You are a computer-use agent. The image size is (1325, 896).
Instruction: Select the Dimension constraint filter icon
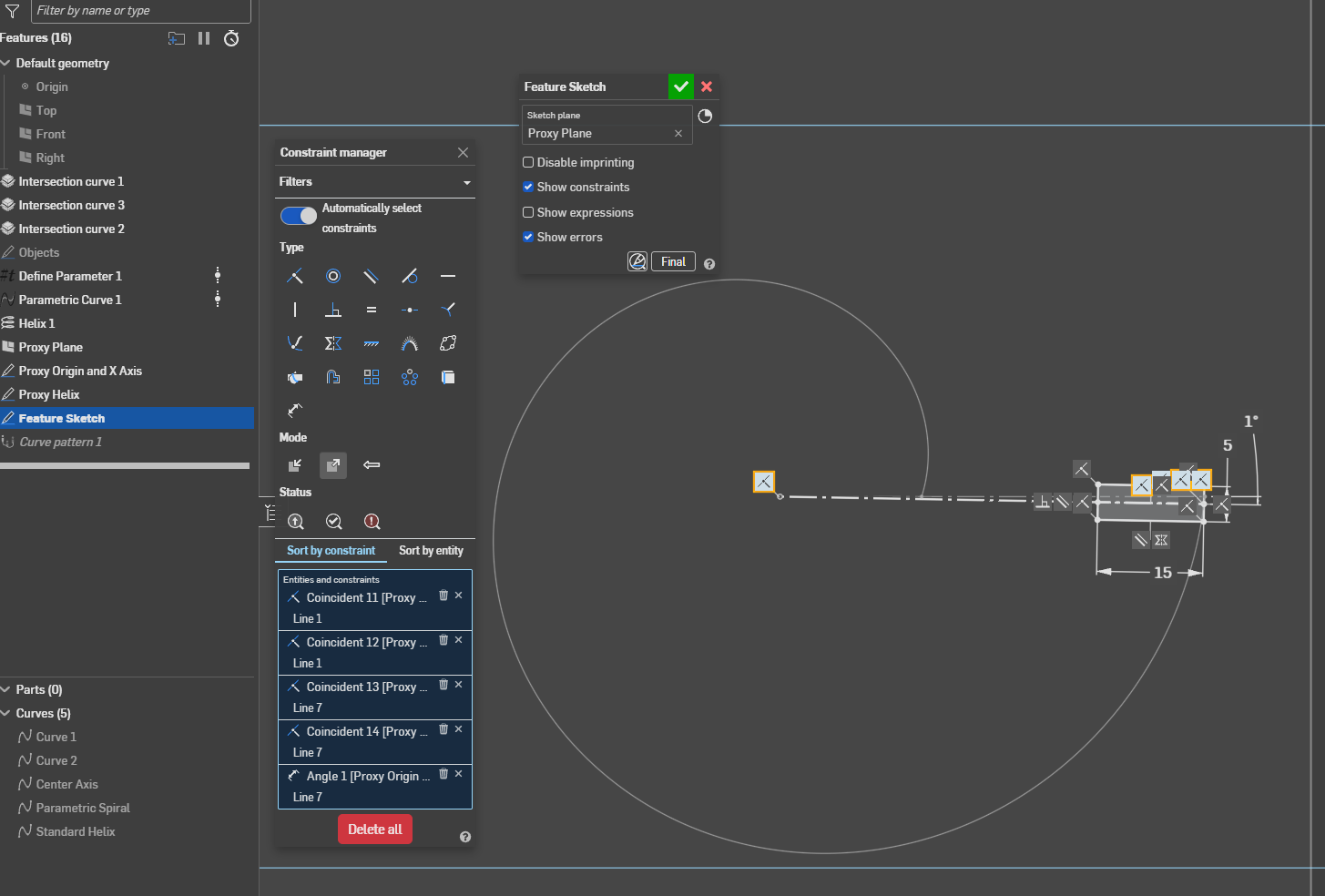coord(295,411)
